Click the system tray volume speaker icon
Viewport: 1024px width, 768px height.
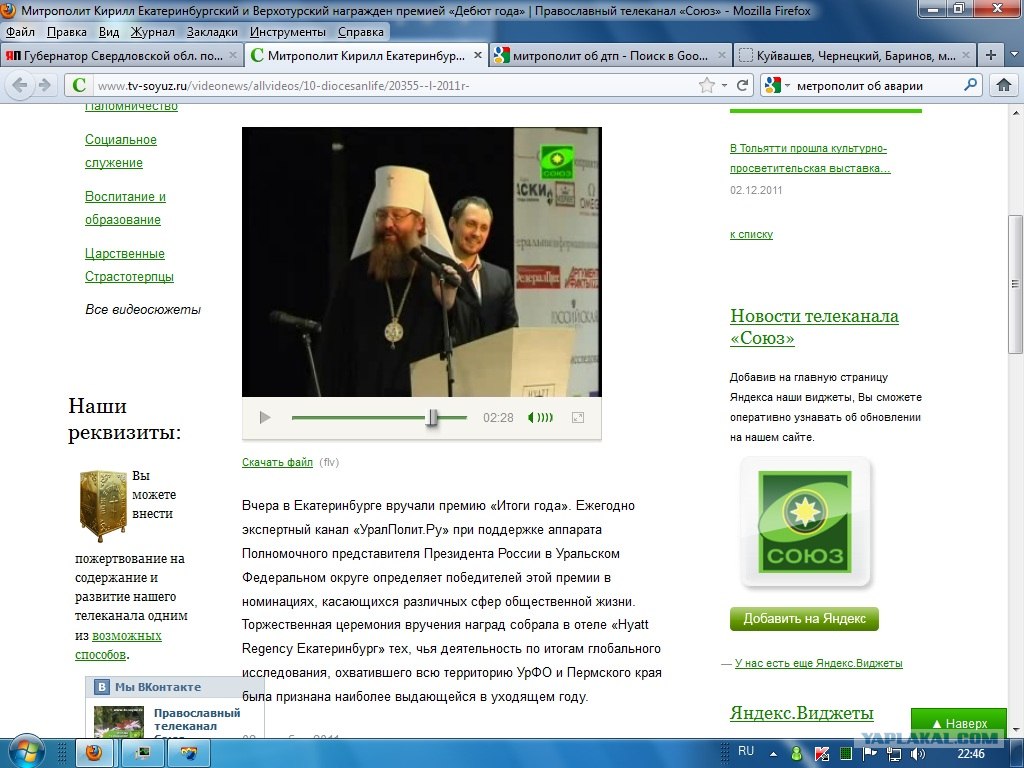(918, 754)
